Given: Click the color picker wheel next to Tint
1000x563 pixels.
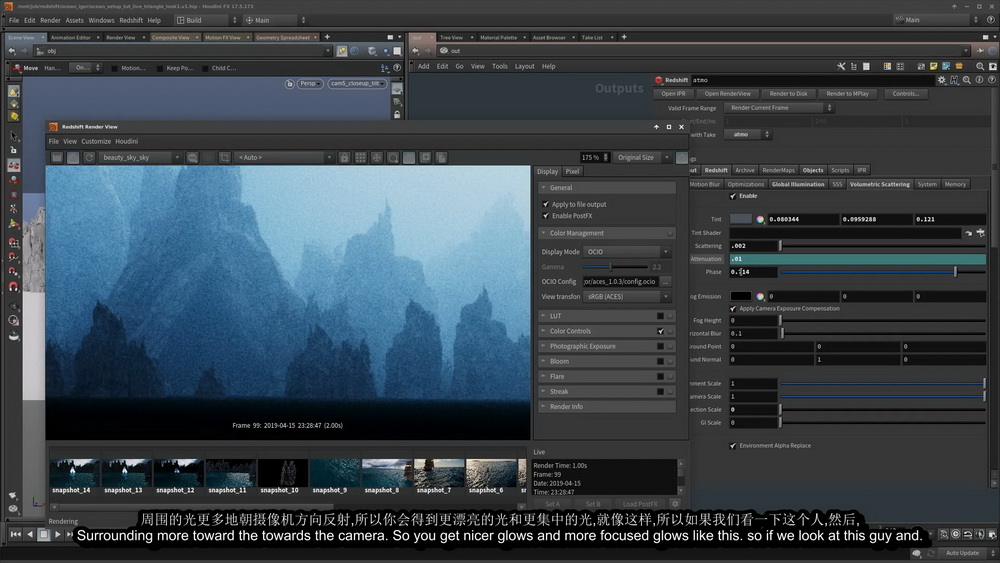Looking at the screenshot, I should click(760, 219).
